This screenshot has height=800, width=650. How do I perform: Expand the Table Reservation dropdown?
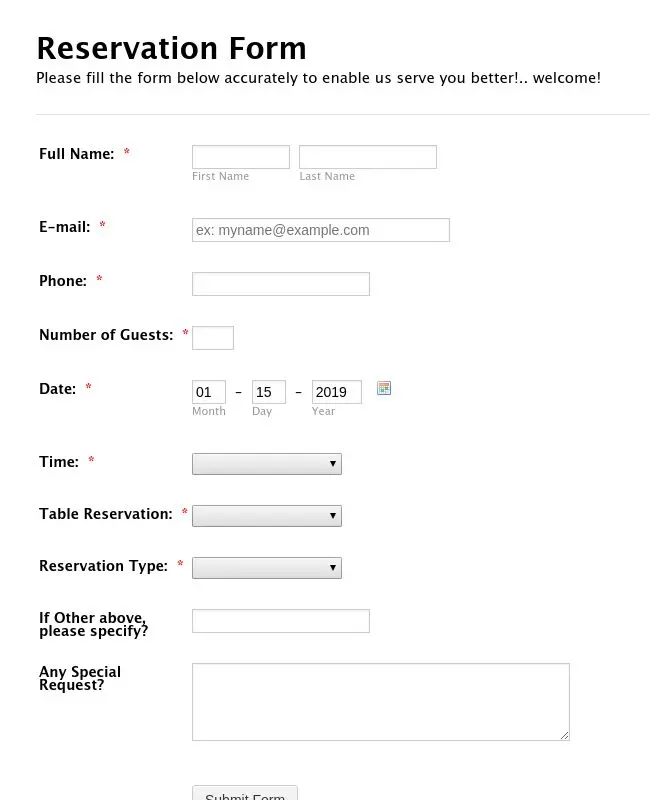[x=267, y=516]
